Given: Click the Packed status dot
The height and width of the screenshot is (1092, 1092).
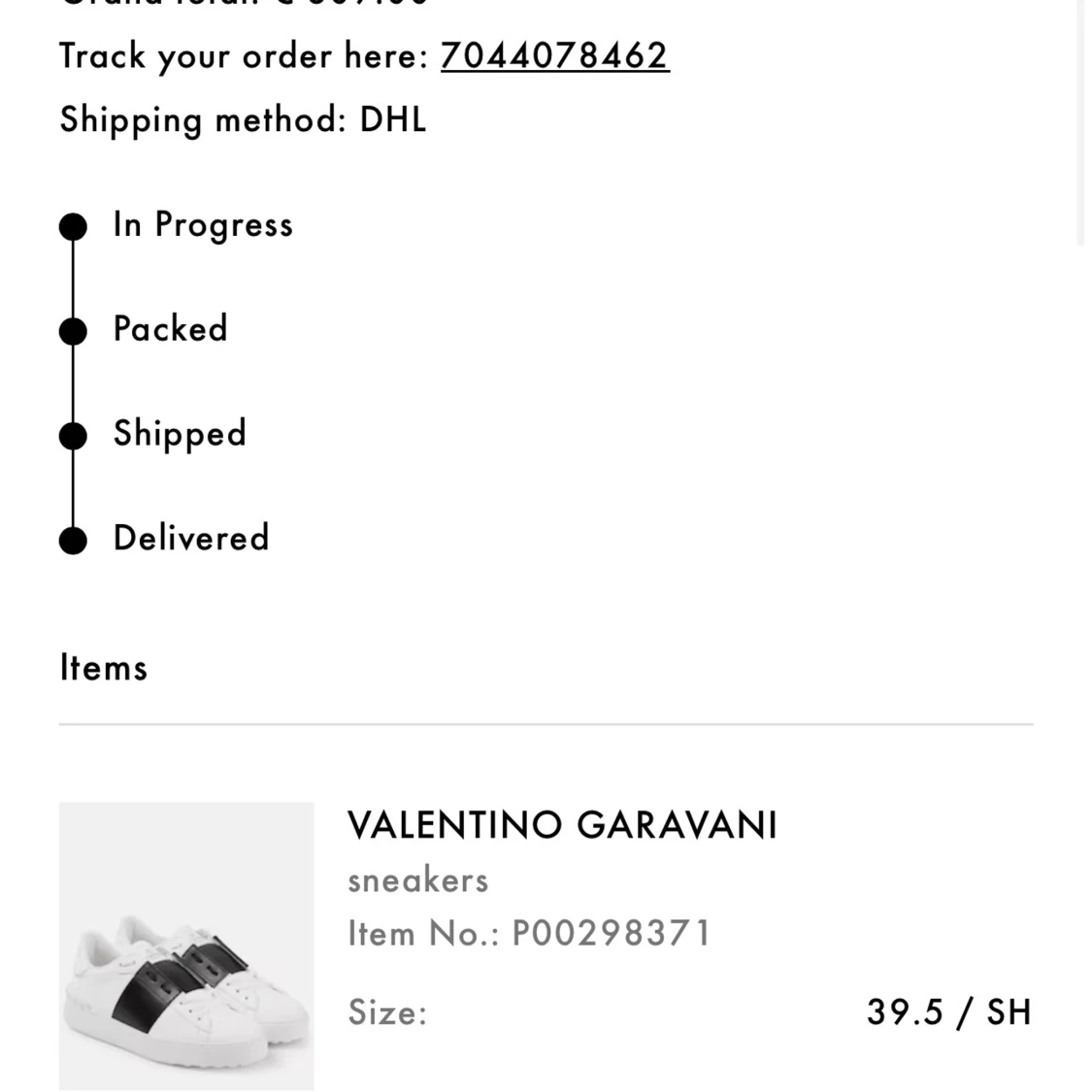Looking at the screenshot, I should pyautogui.click(x=73, y=331).
